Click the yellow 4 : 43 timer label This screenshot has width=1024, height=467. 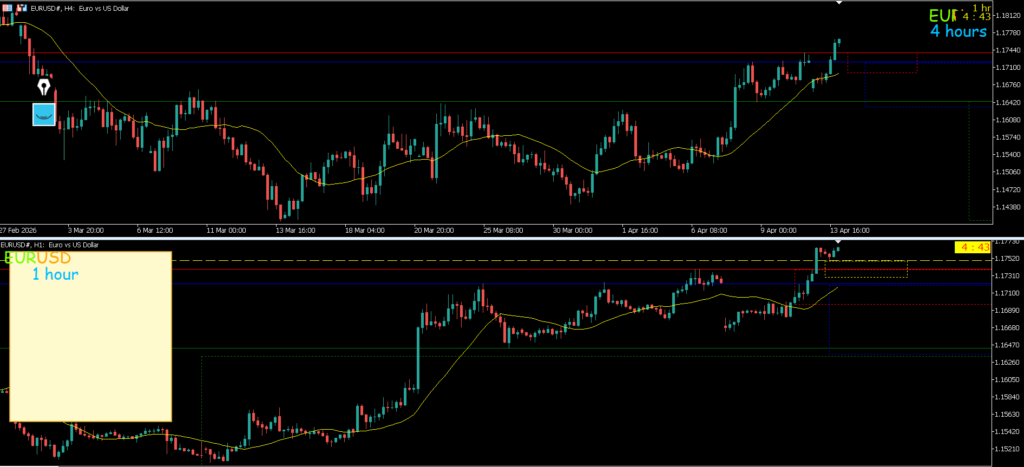click(973, 248)
